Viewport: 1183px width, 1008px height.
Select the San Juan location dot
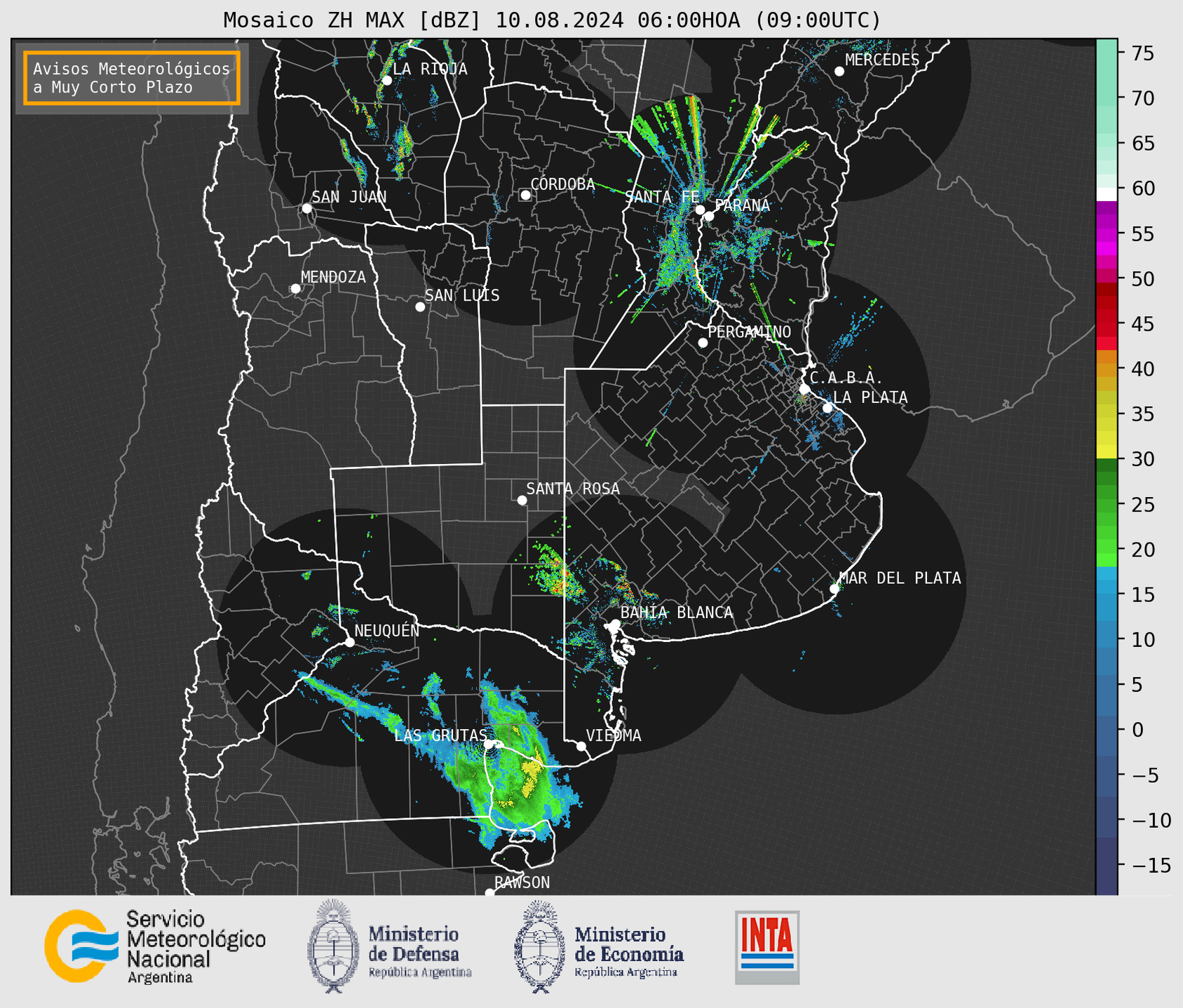pyautogui.click(x=306, y=208)
